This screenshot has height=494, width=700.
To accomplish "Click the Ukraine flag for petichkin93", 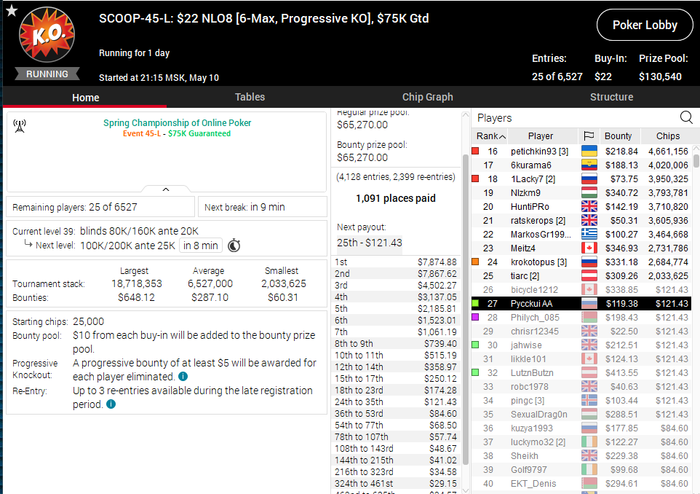I will (589, 151).
